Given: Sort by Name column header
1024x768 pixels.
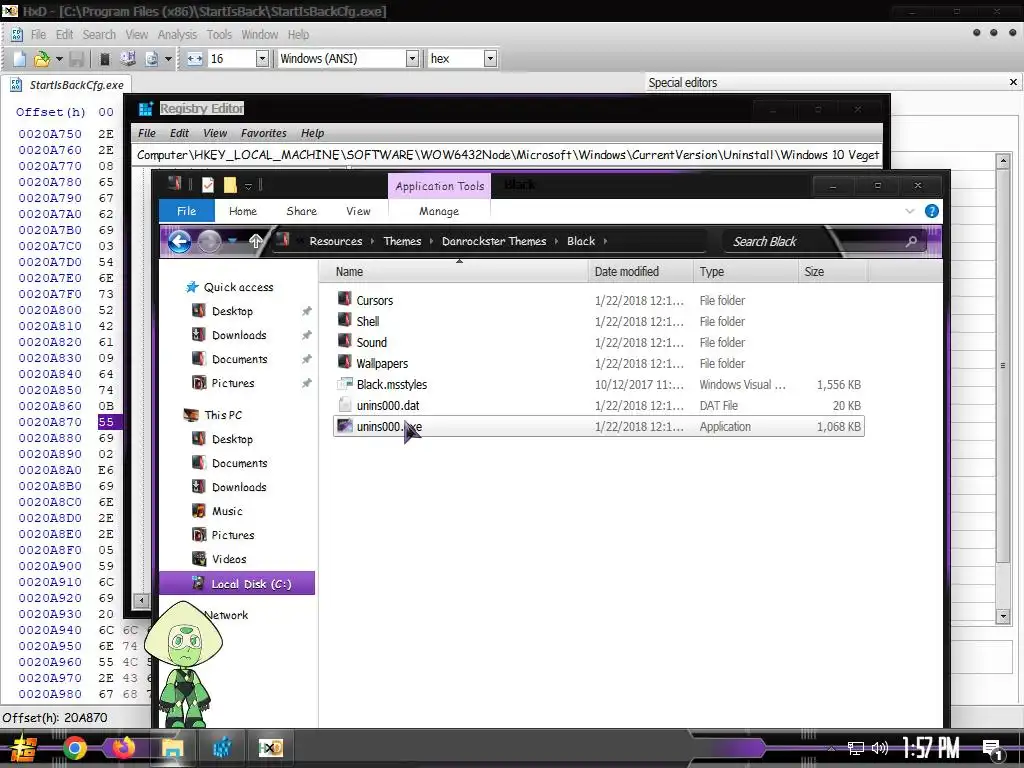Looking at the screenshot, I should point(454,272).
